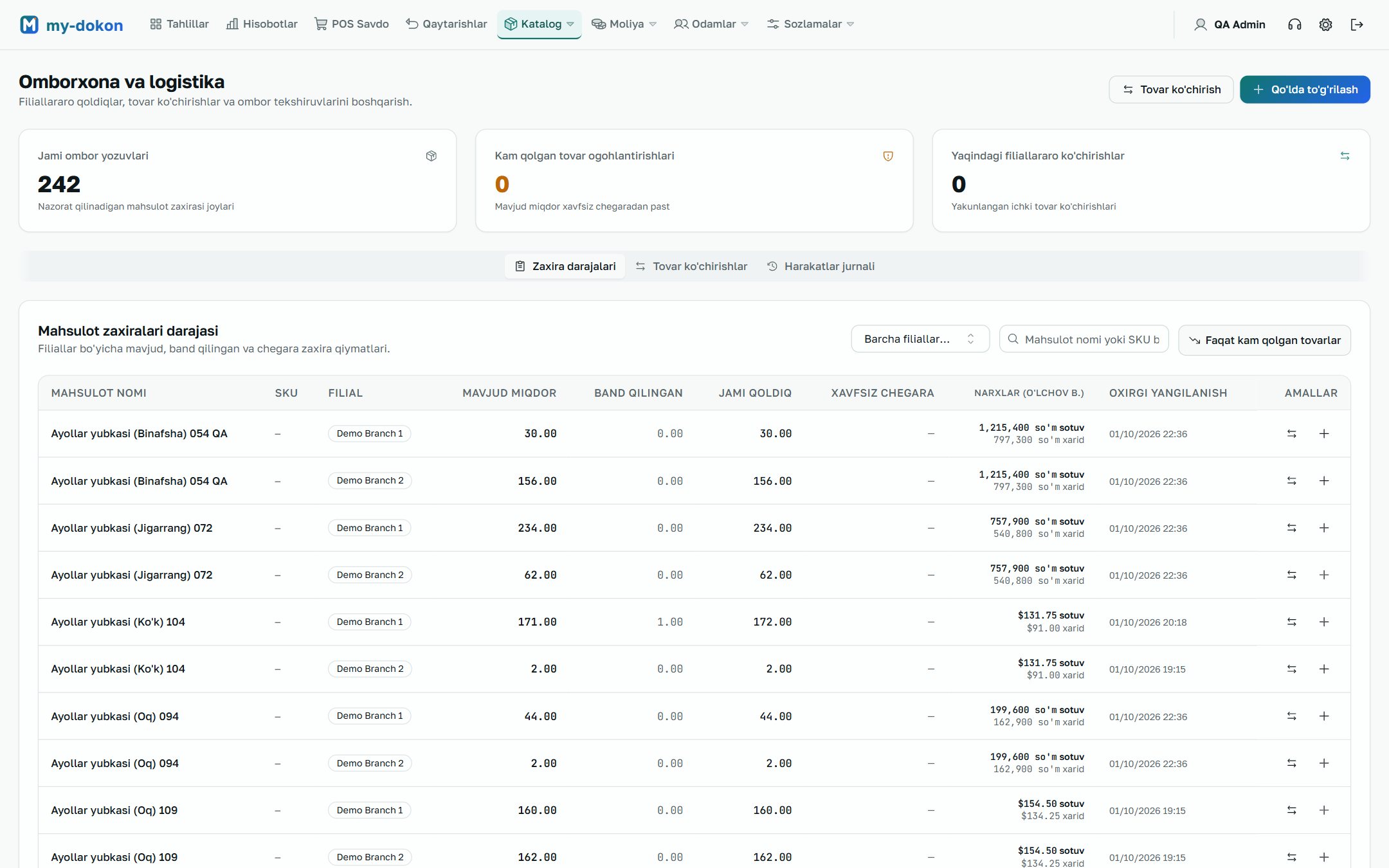
Task: Click the Oxirgi yangilanish column header
Action: pyautogui.click(x=1168, y=393)
